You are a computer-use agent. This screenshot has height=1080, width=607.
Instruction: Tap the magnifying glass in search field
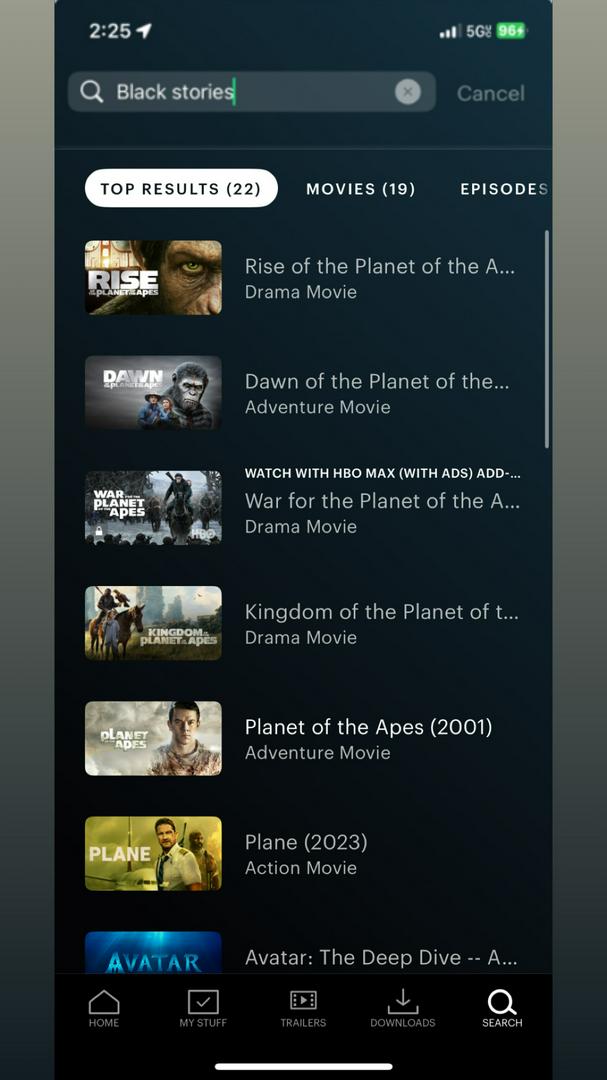tap(92, 92)
